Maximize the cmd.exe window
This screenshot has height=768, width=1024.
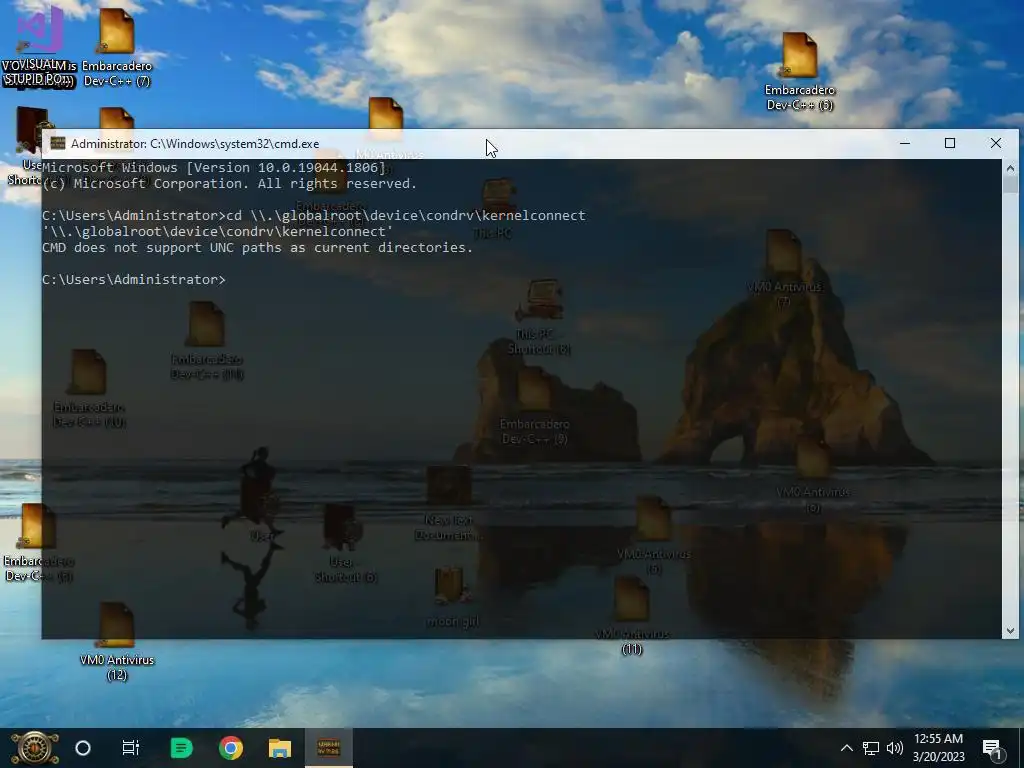(950, 143)
